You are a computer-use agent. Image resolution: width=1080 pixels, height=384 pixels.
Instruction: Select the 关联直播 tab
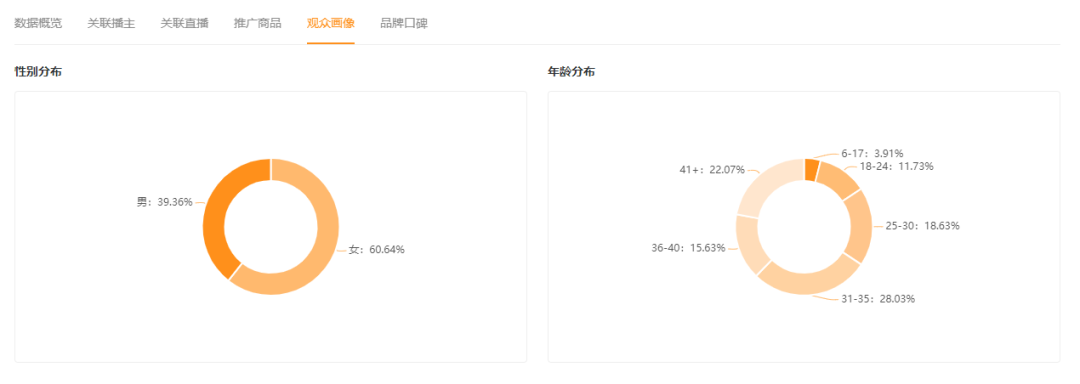(x=185, y=23)
